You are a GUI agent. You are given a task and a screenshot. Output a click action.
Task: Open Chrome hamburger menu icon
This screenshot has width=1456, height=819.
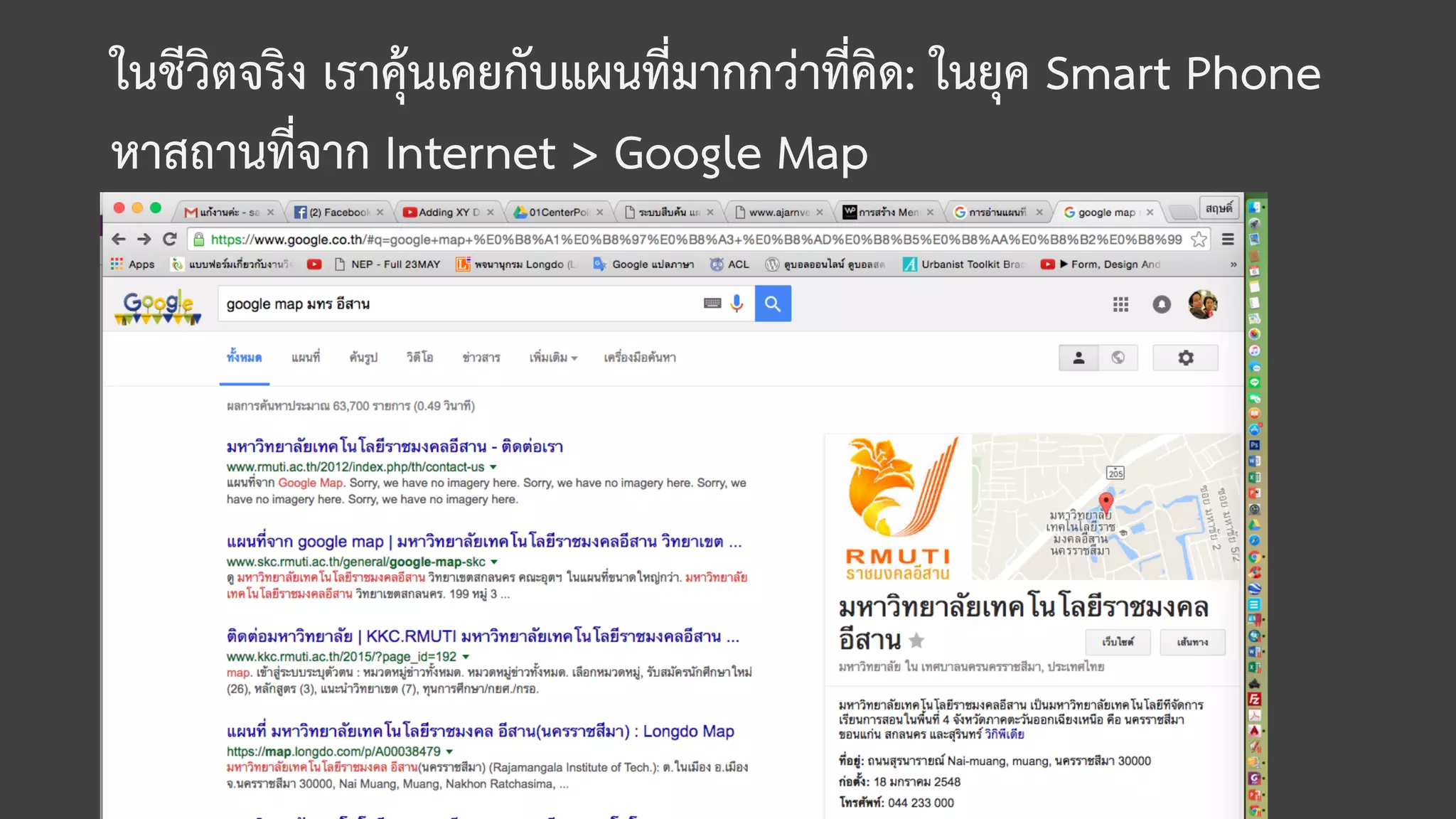point(1228,240)
